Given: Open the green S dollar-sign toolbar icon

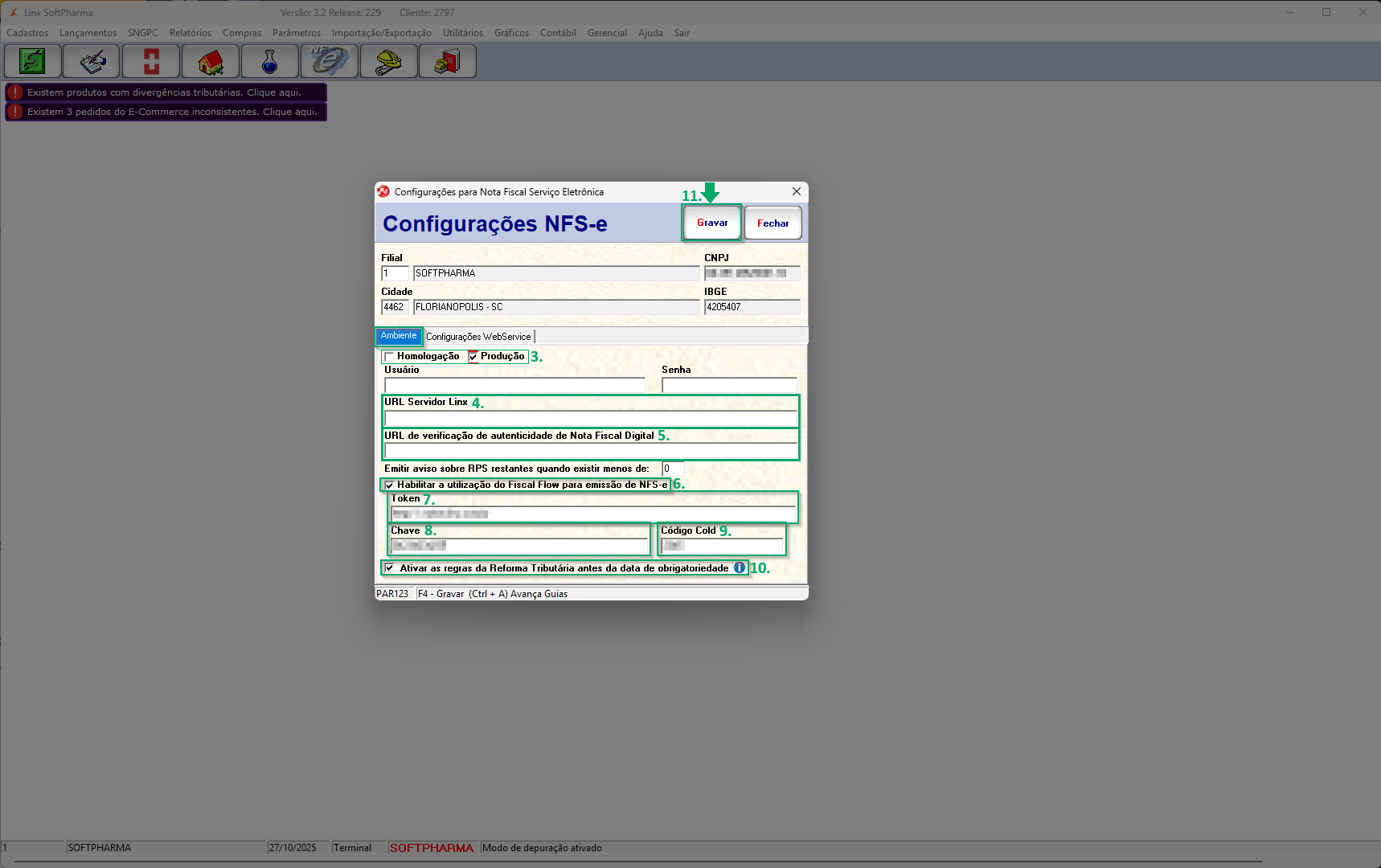Looking at the screenshot, I should click(x=33, y=62).
